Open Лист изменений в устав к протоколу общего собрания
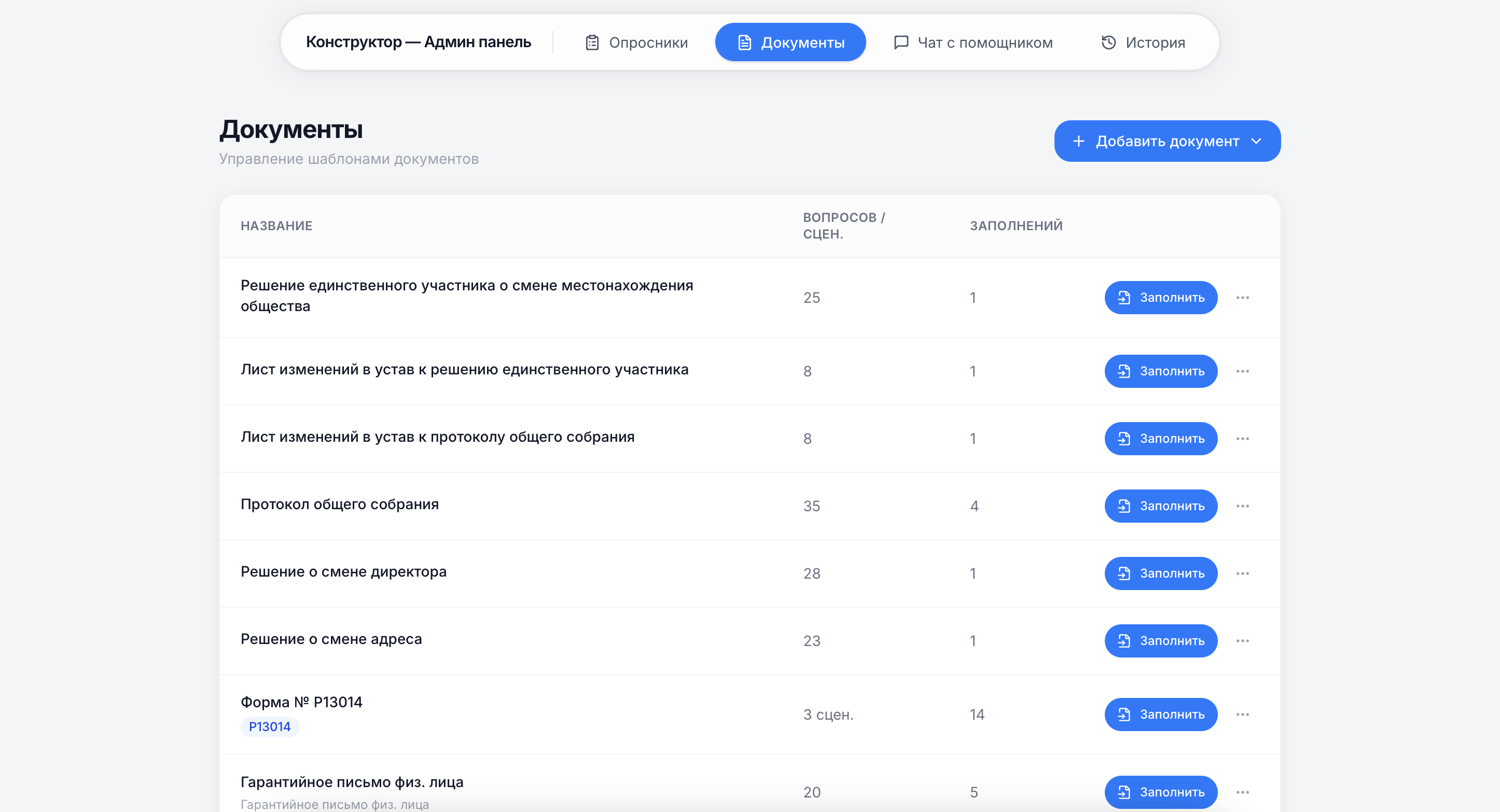This screenshot has width=1500, height=812. 437,437
